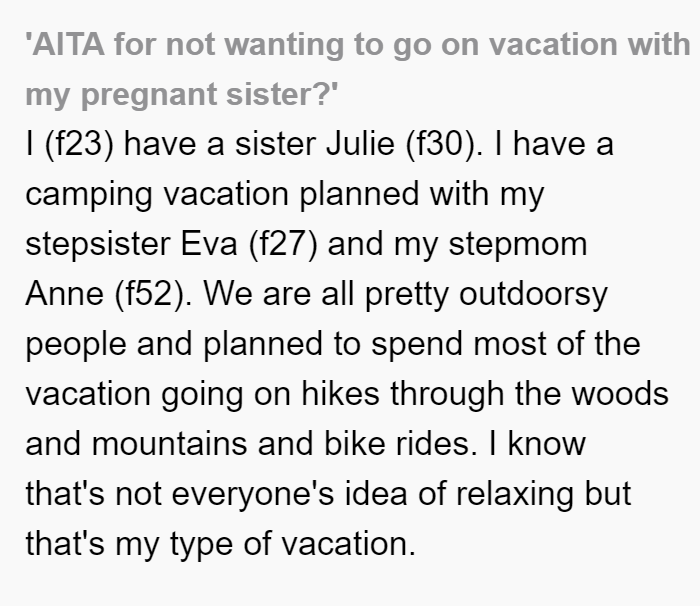Click the words 'camping vacation planned'
700x606 pixels.
[x=222, y=195]
